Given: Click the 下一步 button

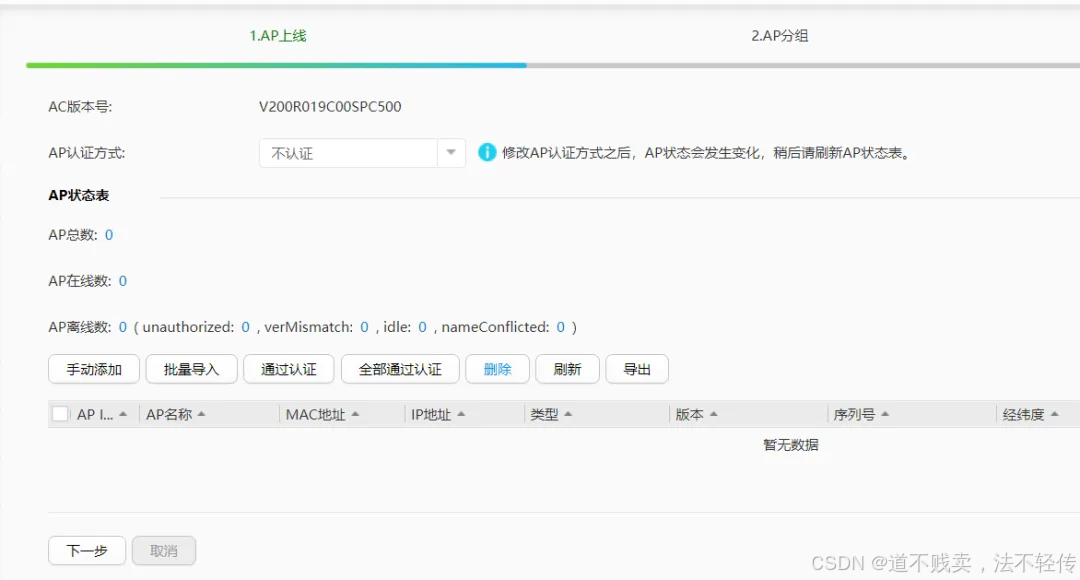Looking at the screenshot, I should [87, 551].
